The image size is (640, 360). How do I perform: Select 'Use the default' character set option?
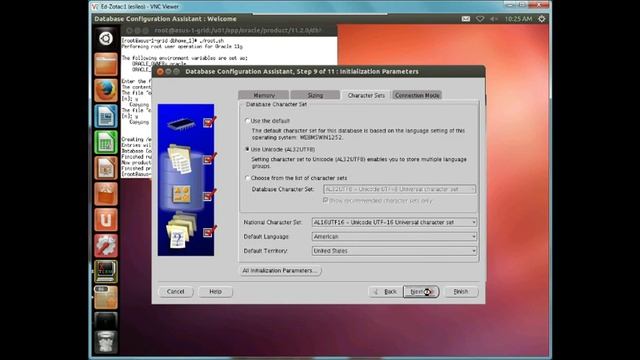(x=247, y=121)
